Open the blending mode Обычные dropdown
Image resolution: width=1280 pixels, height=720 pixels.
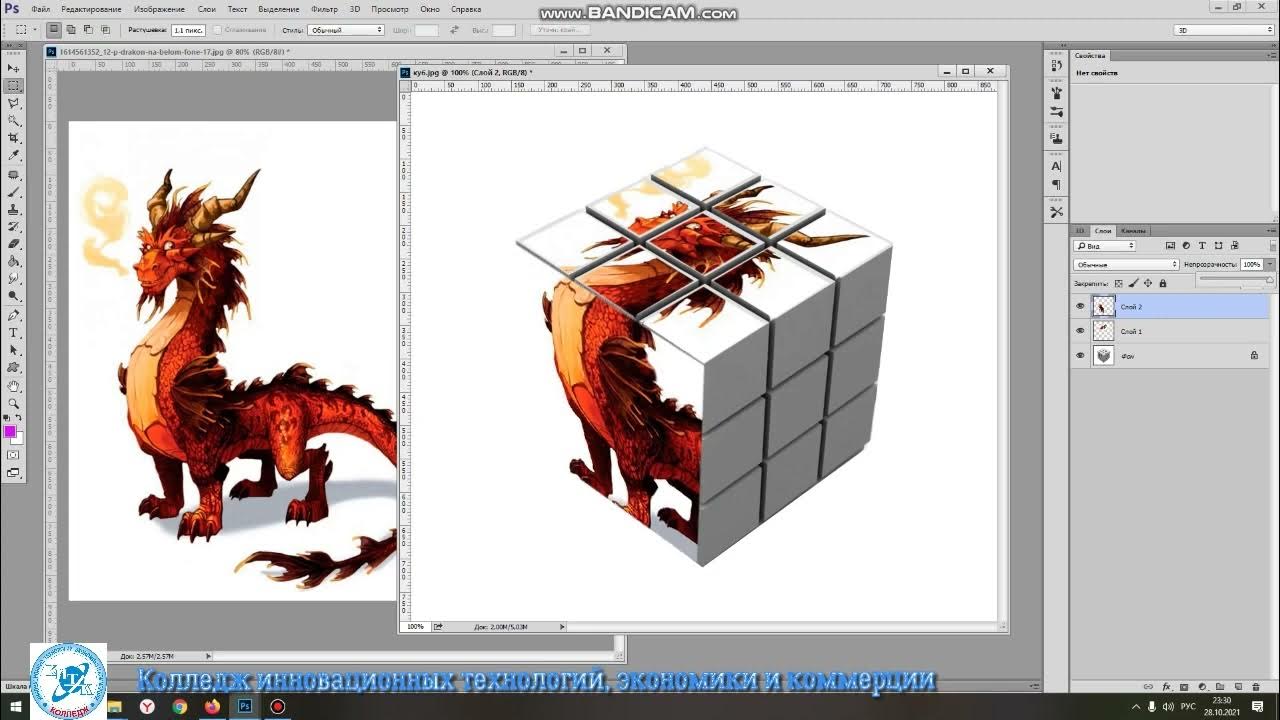click(1126, 265)
